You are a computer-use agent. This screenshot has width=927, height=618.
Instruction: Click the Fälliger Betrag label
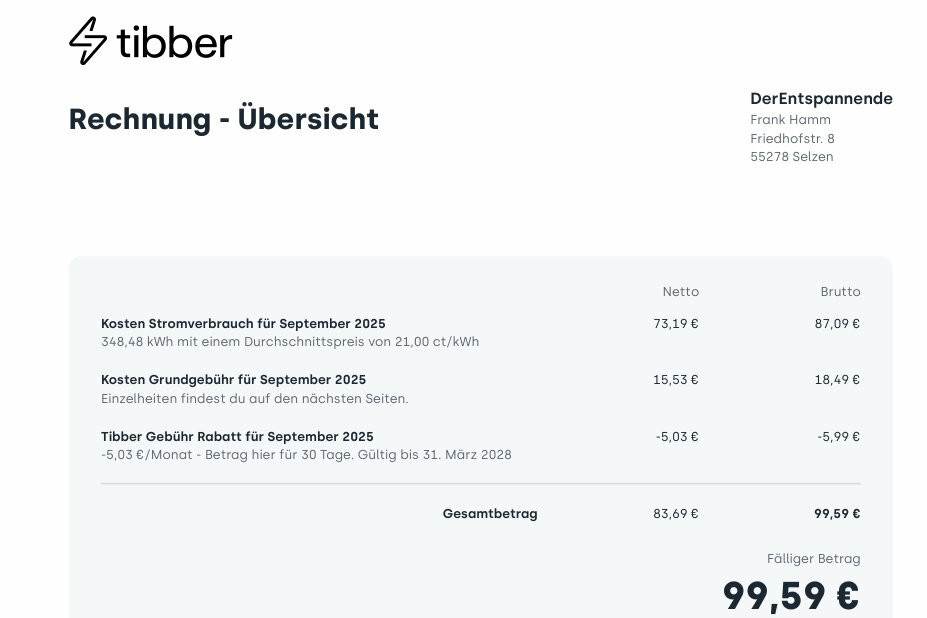coord(813,559)
